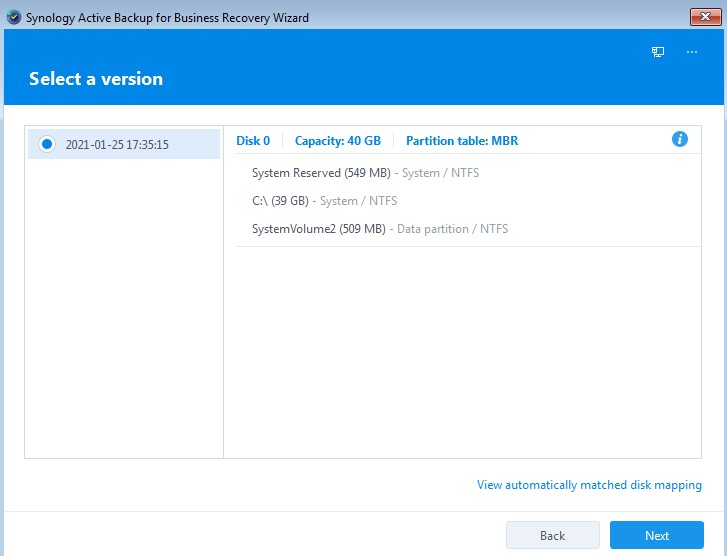
Task: Click the Capacity: 40 GB text
Action: point(338,141)
